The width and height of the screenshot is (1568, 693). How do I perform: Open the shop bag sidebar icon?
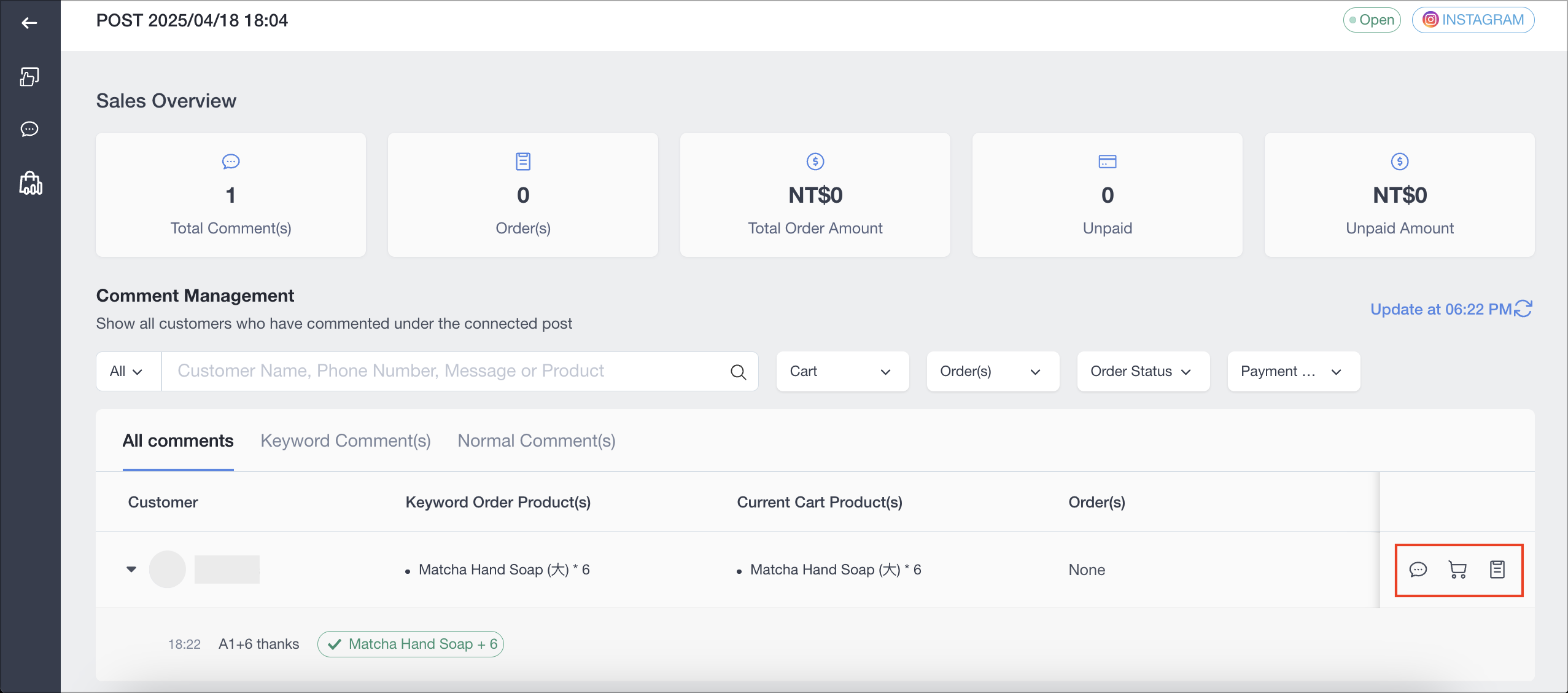[x=30, y=183]
